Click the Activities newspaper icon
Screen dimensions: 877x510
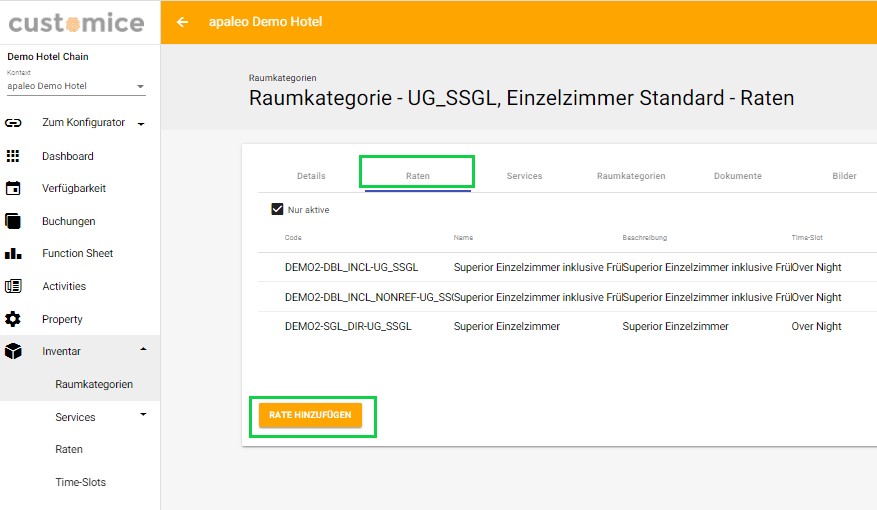(x=13, y=286)
